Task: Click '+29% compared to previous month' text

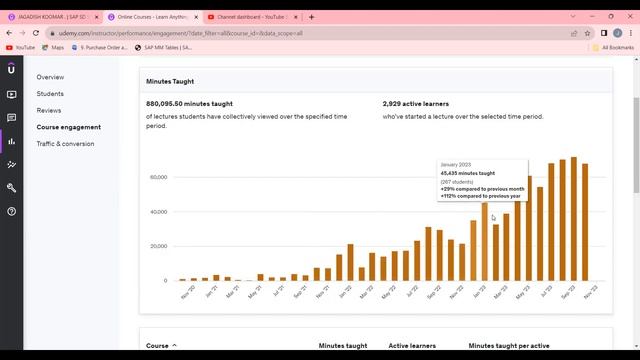Action: pos(482,189)
